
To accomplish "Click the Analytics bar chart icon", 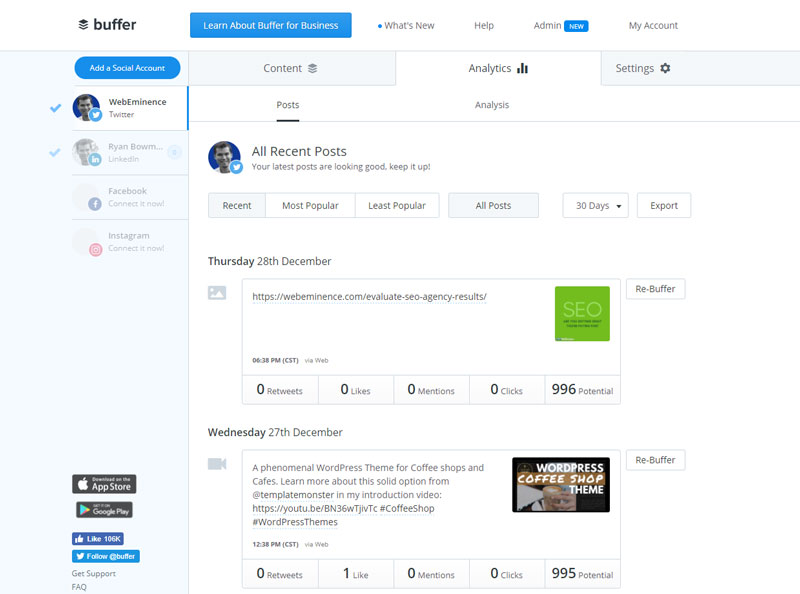I will [x=522, y=68].
